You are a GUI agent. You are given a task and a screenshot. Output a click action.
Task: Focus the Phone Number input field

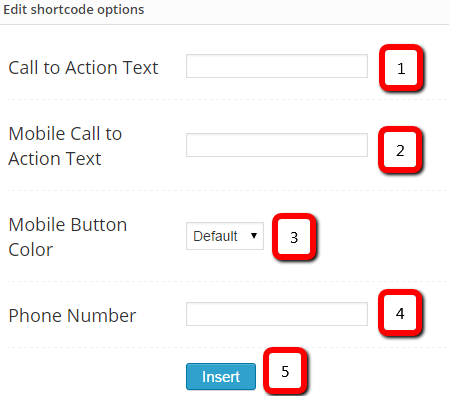pos(277,314)
